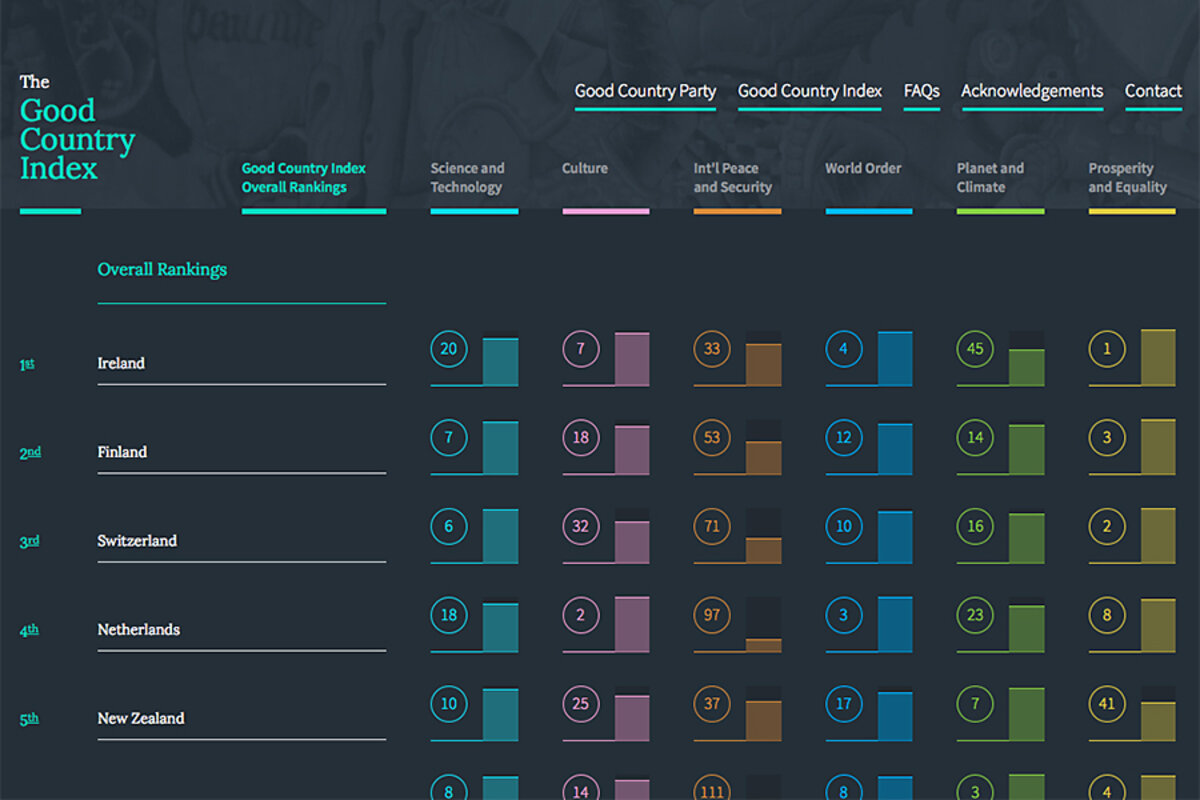Open Netherlands country row
Viewport: 1200px width, 800px height.
[241, 630]
